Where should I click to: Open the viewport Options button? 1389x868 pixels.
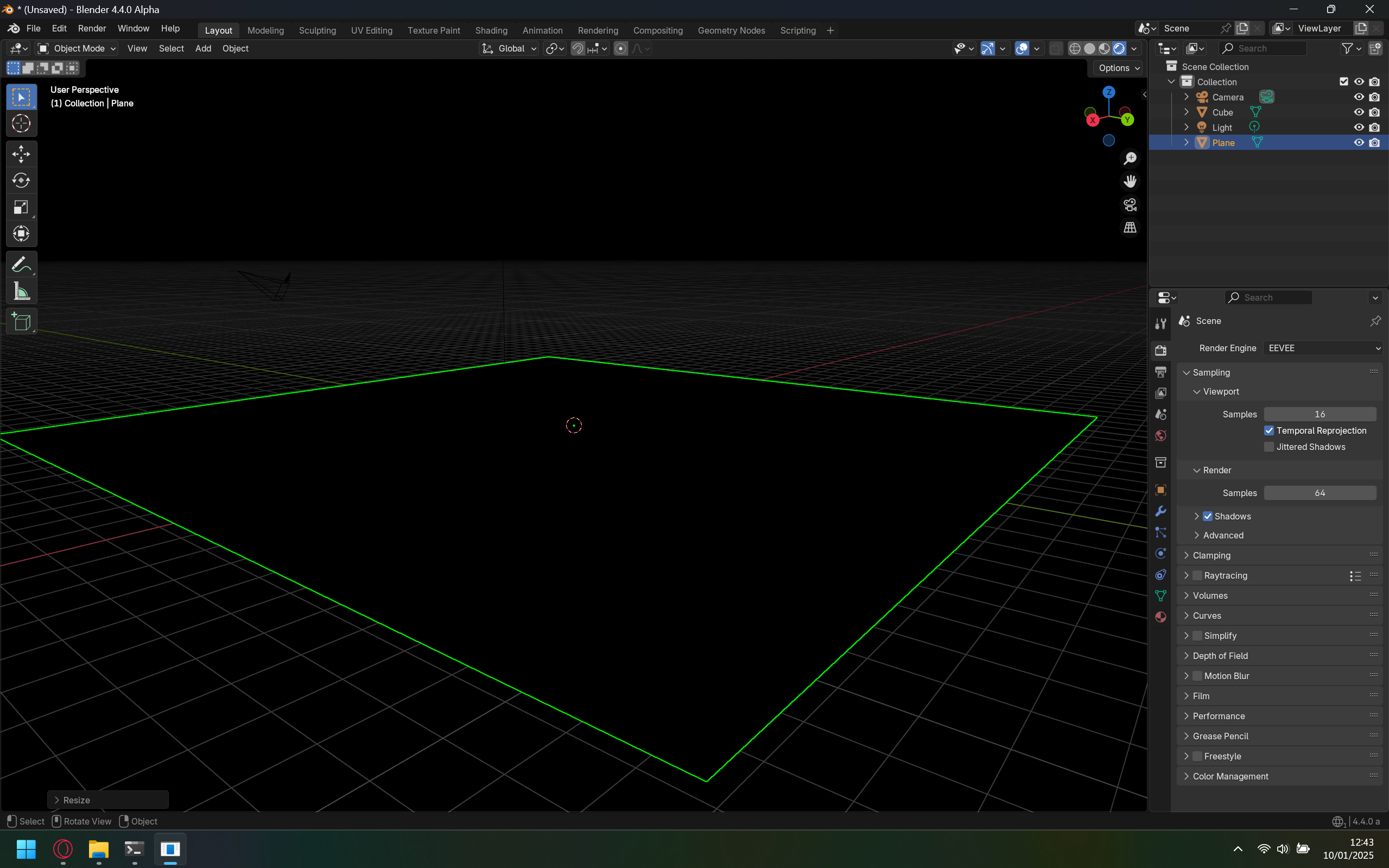(x=1119, y=68)
